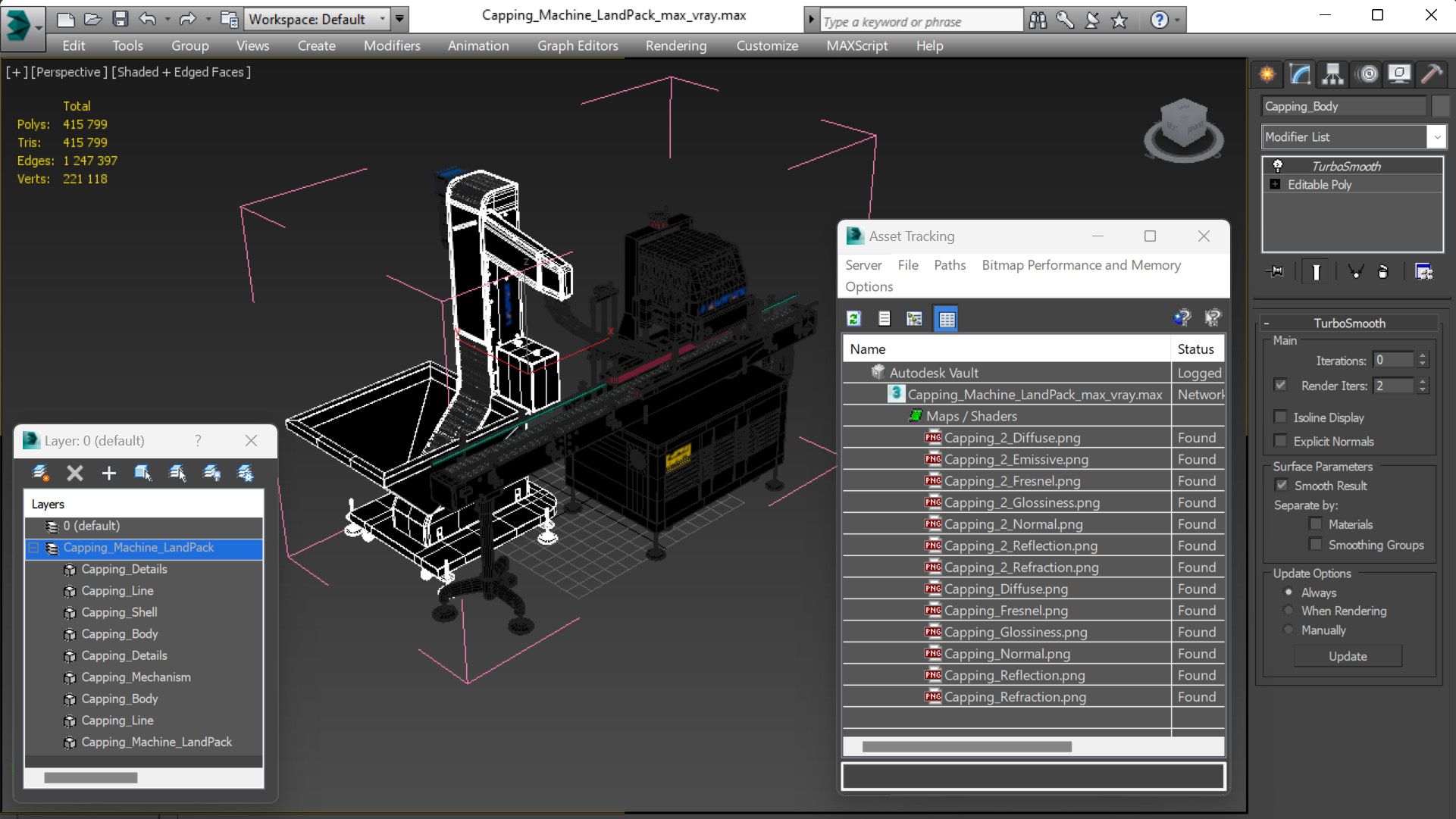Open the Modifier List dropdown
The image size is (1456, 819).
(1436, 137)
